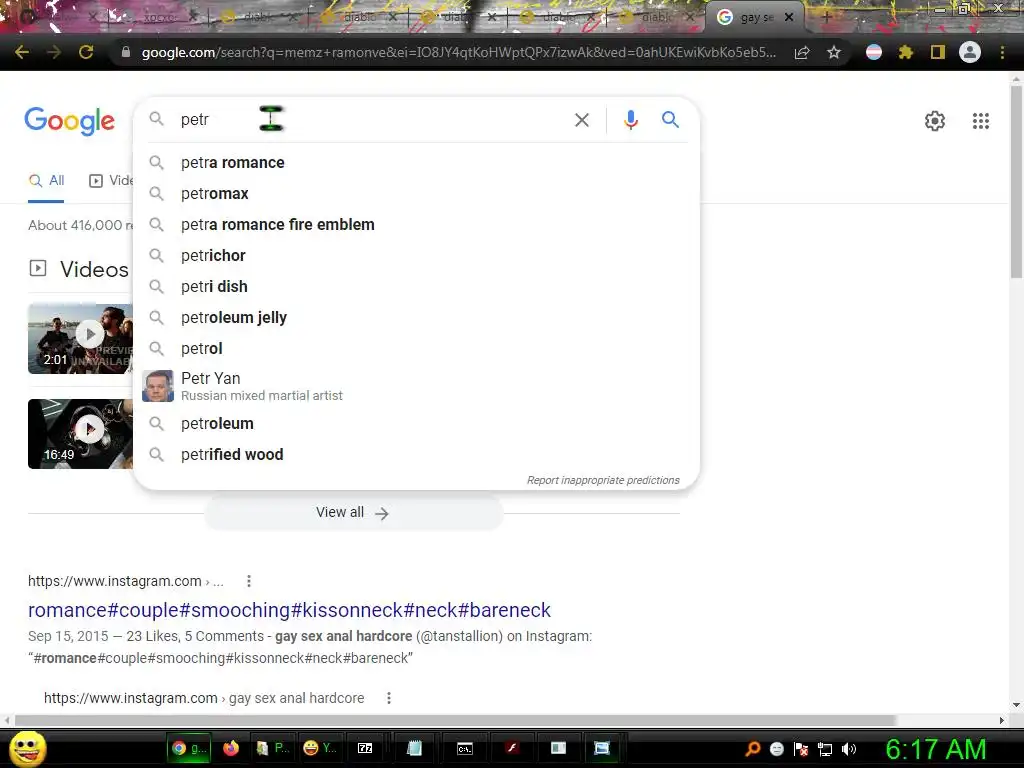Open the smiley face Start button

(27, 748)
